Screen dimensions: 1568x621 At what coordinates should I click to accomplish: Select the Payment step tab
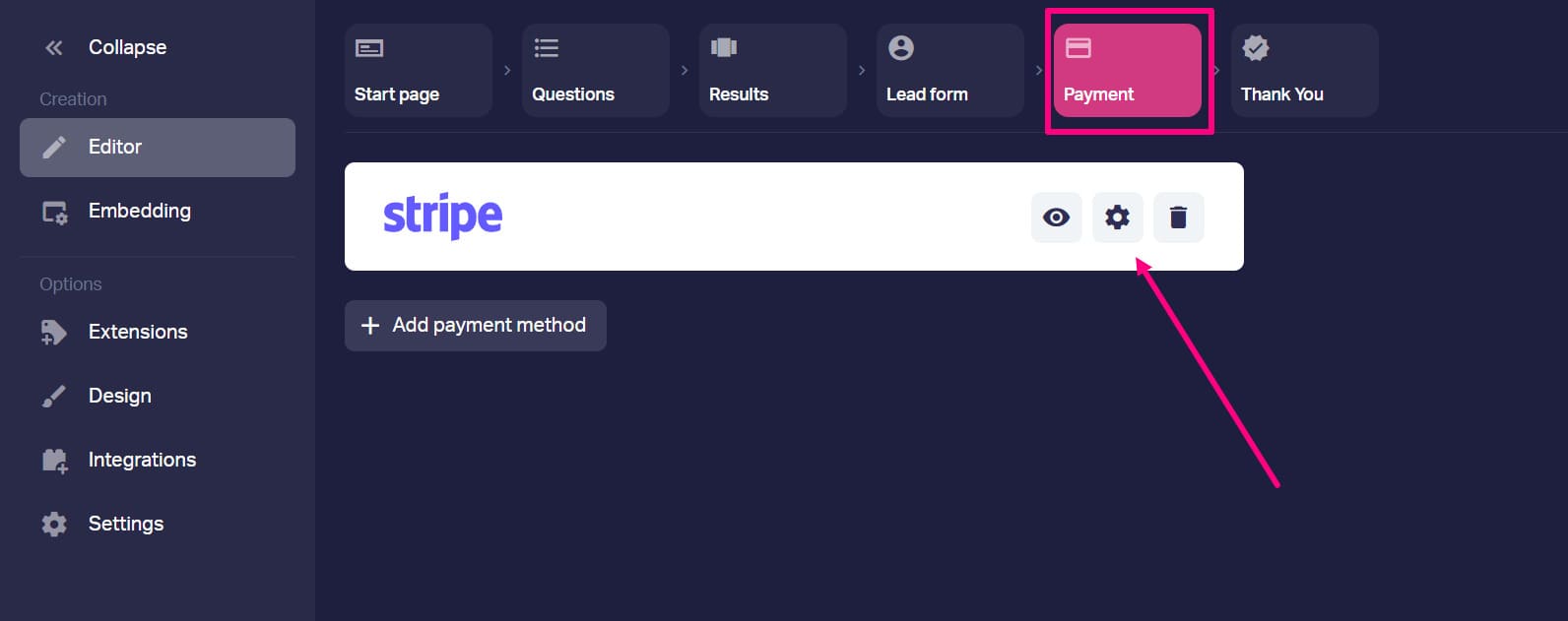click(x=1128, y=71)
